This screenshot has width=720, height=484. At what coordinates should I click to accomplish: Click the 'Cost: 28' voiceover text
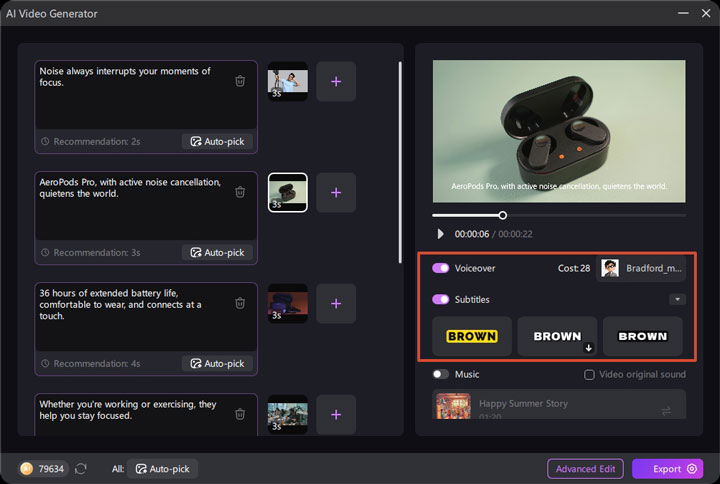click(574, 268)
